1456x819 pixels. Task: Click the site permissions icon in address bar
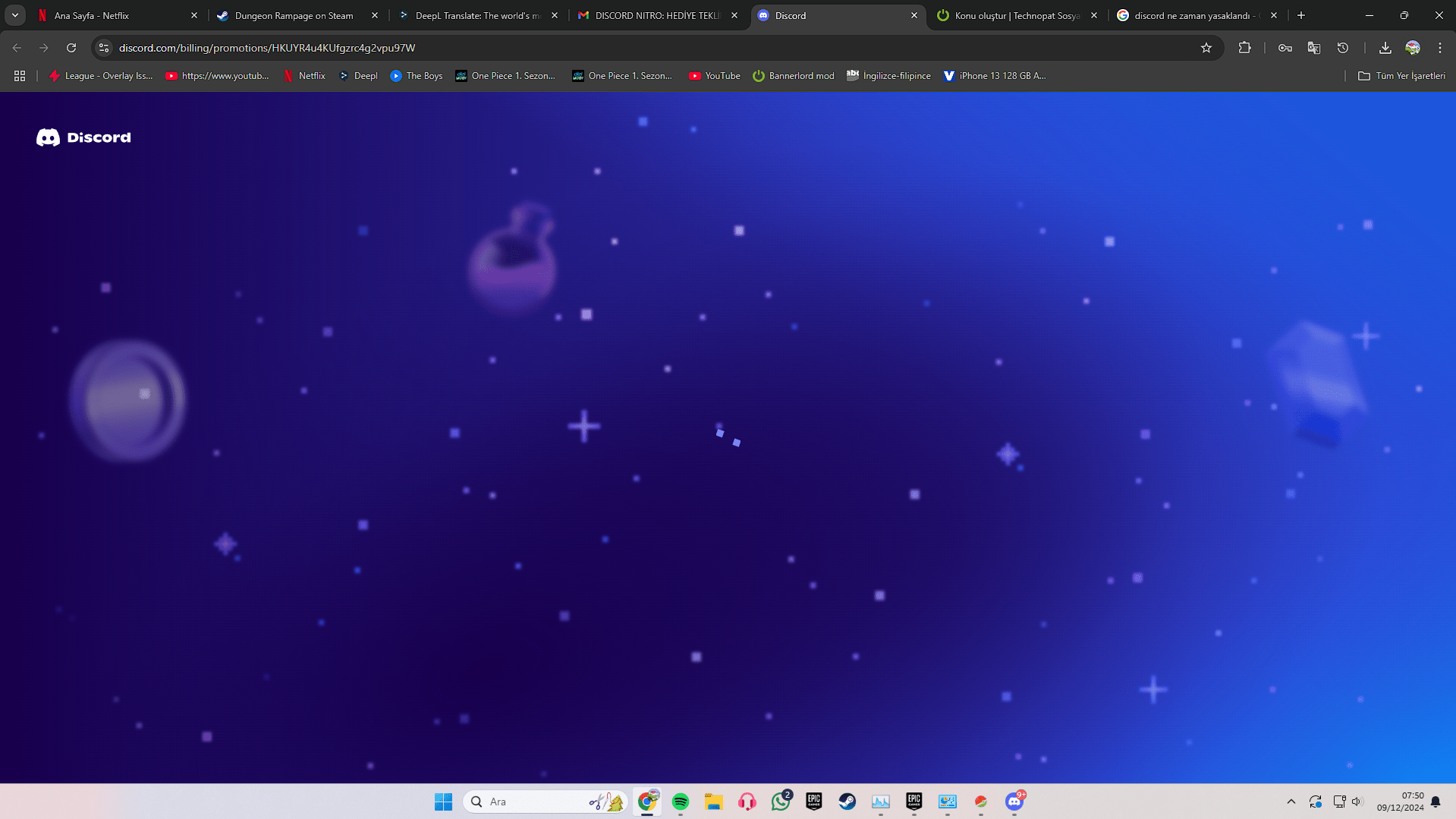coord(103,47)
